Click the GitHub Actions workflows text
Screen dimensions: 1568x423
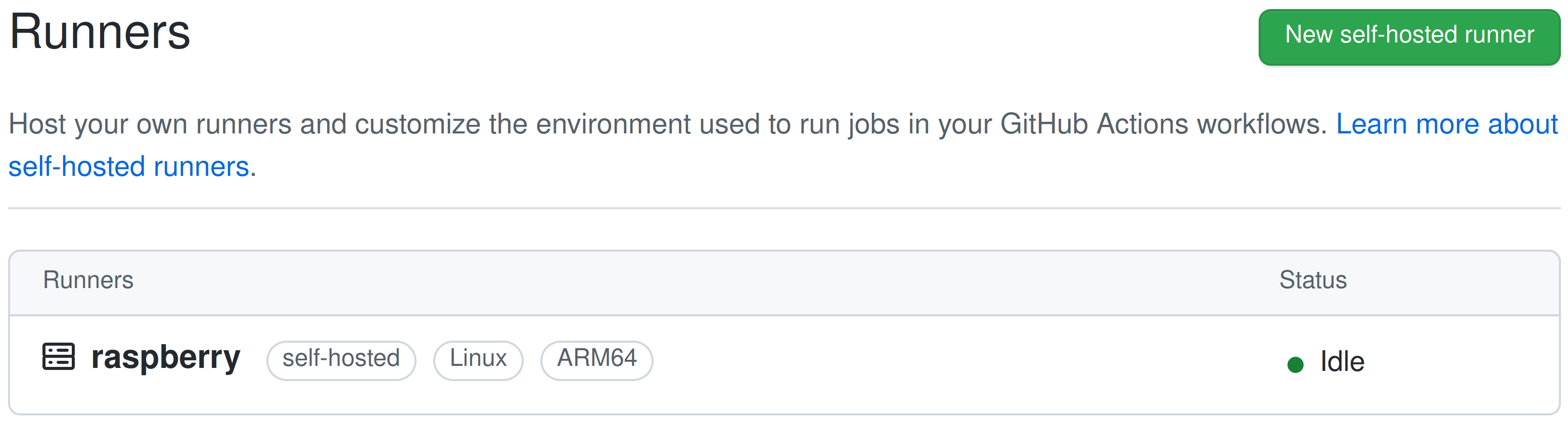(1163, 124)
